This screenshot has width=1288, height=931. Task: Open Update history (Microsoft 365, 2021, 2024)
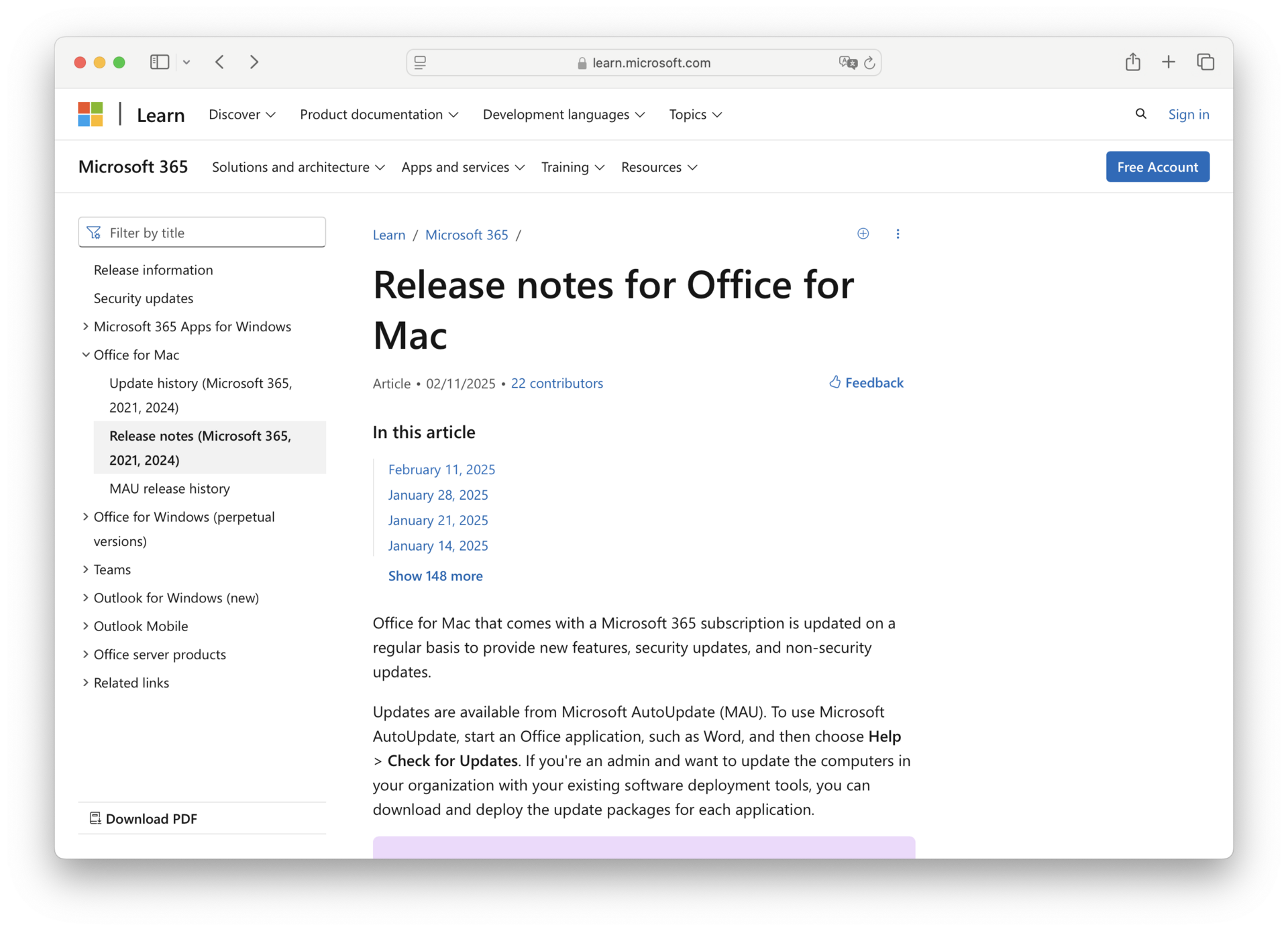click(201, 395)
